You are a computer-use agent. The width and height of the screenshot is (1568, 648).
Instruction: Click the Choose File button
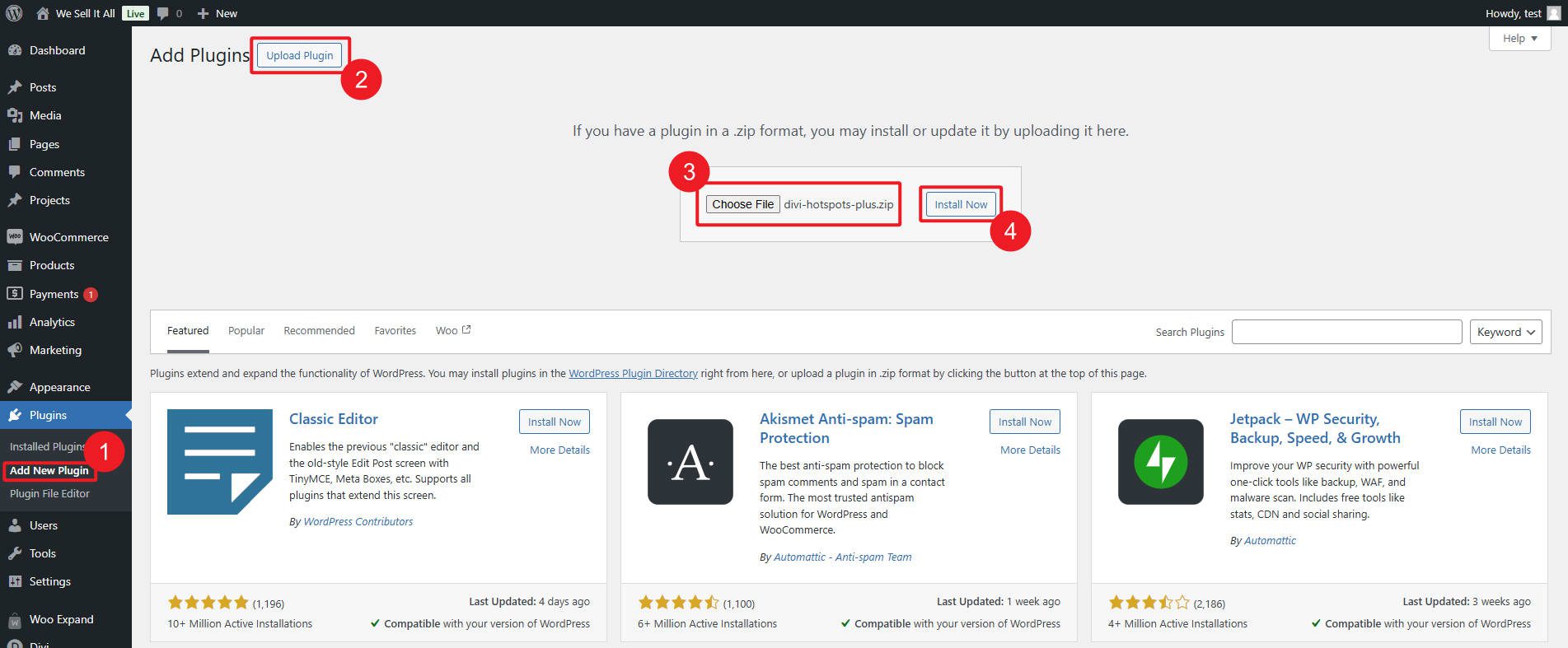(x=743, y=204)
